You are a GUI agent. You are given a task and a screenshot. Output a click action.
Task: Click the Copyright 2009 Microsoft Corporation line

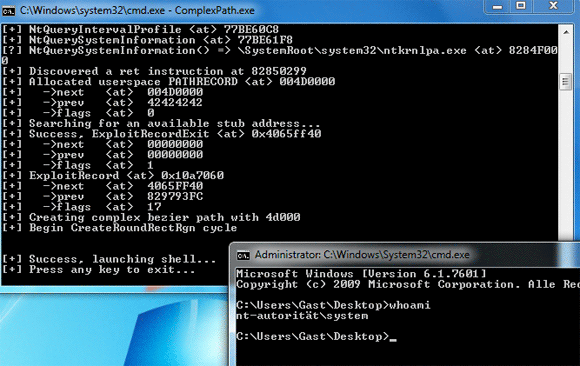coord(408,284)
